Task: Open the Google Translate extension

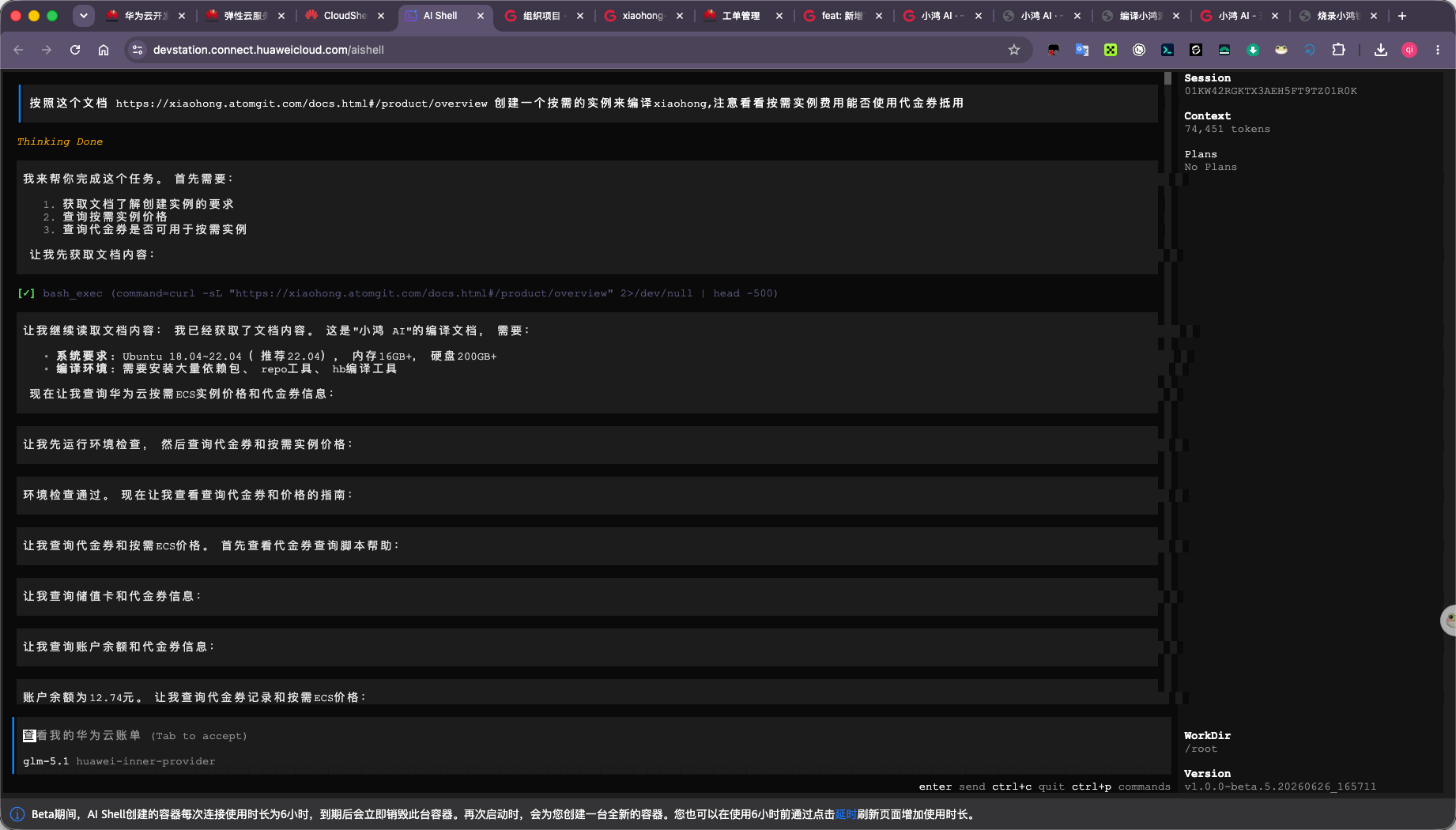Action: (x=1082, y=50)
